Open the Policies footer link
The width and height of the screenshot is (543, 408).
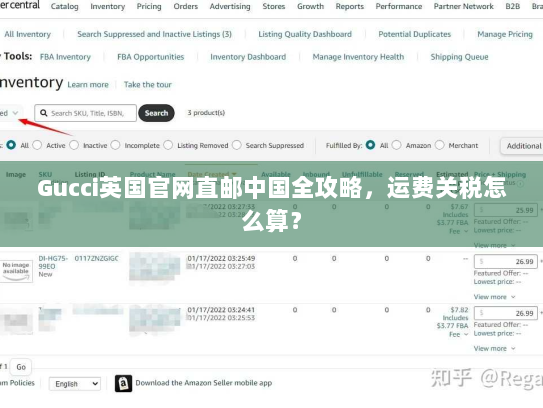(x=18, y=383)
